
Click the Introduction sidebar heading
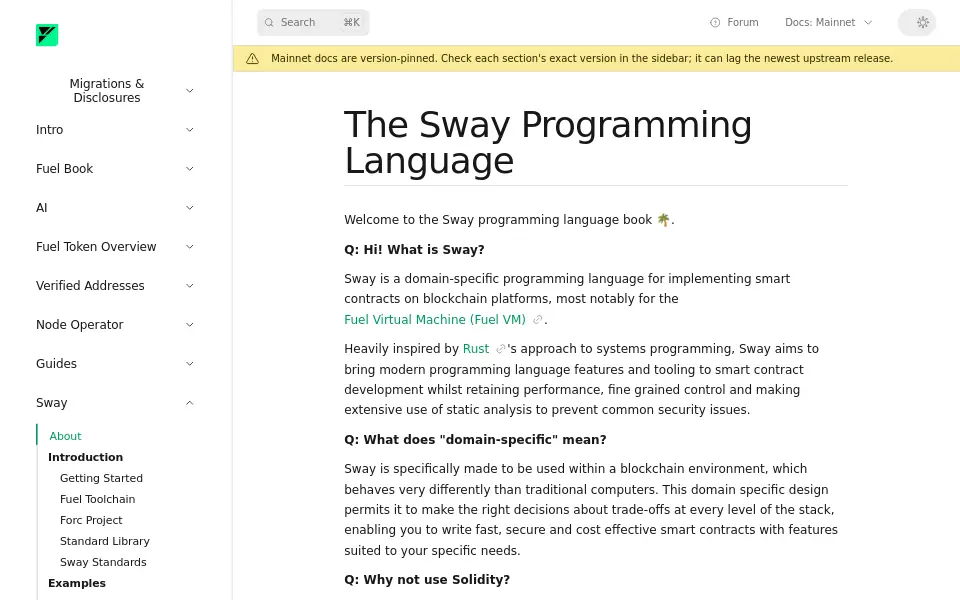pos(85,457)
